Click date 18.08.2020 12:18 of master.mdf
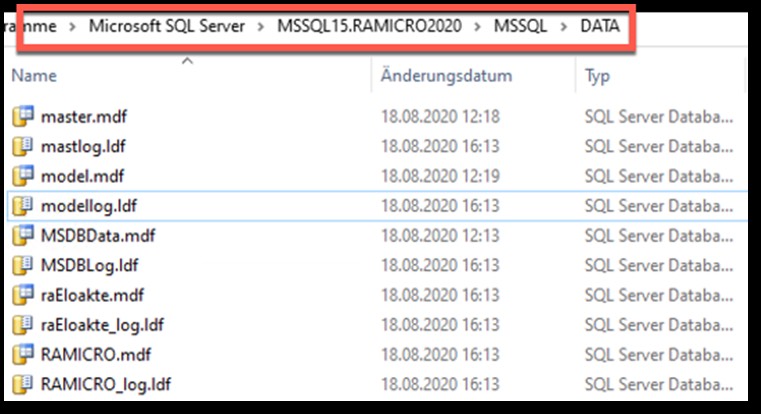761x414 pixels. [x=440, y=116]
